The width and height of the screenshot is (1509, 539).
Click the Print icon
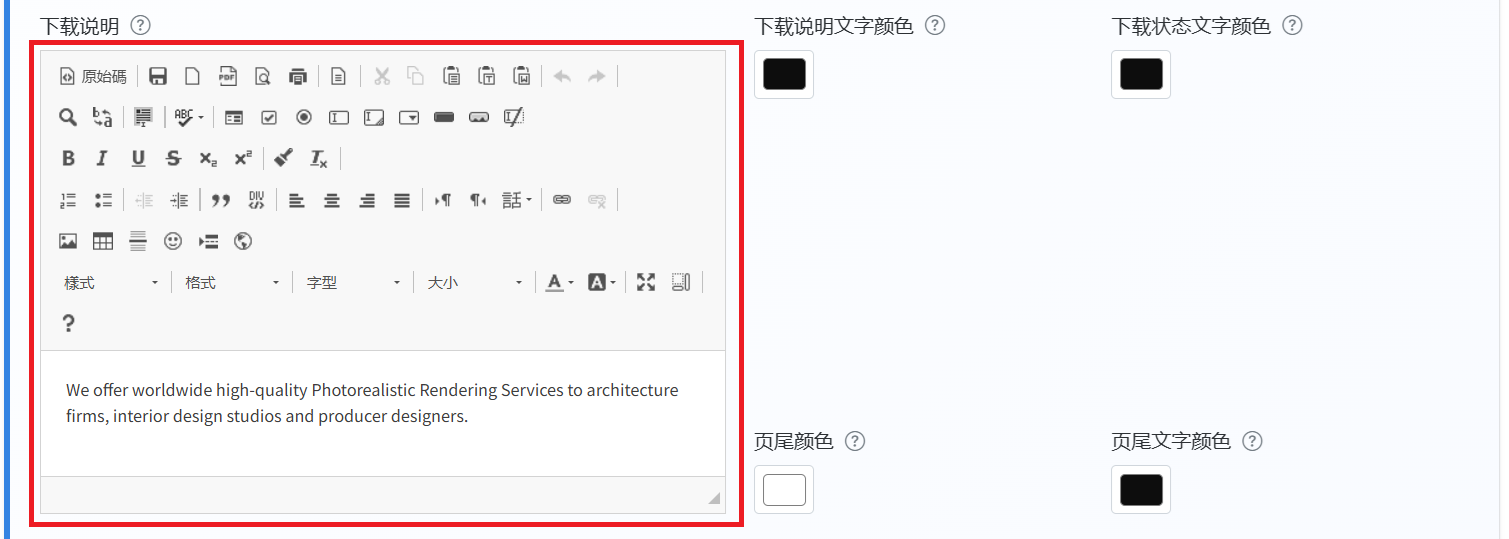297,76
